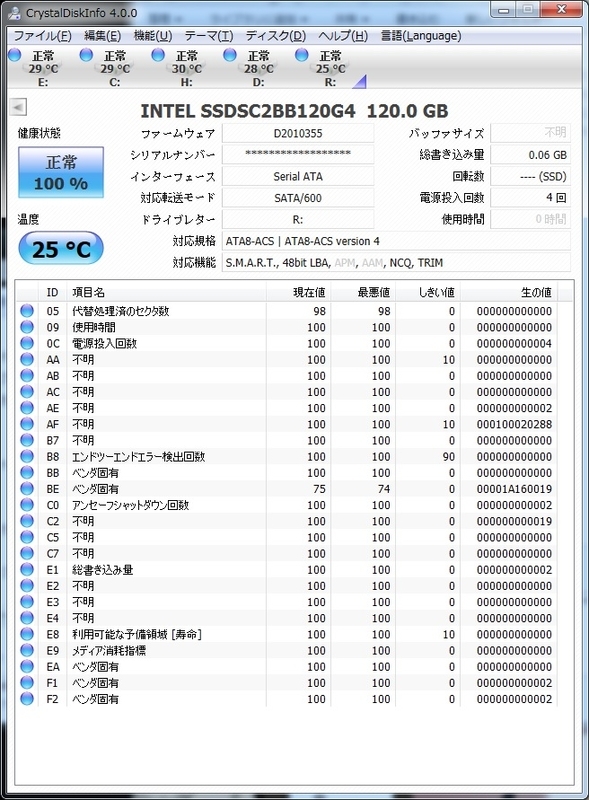The width and height of the screenshot is (589, 800).
Task: Click the status orb for ID 05
Action: tap(27, 311)
